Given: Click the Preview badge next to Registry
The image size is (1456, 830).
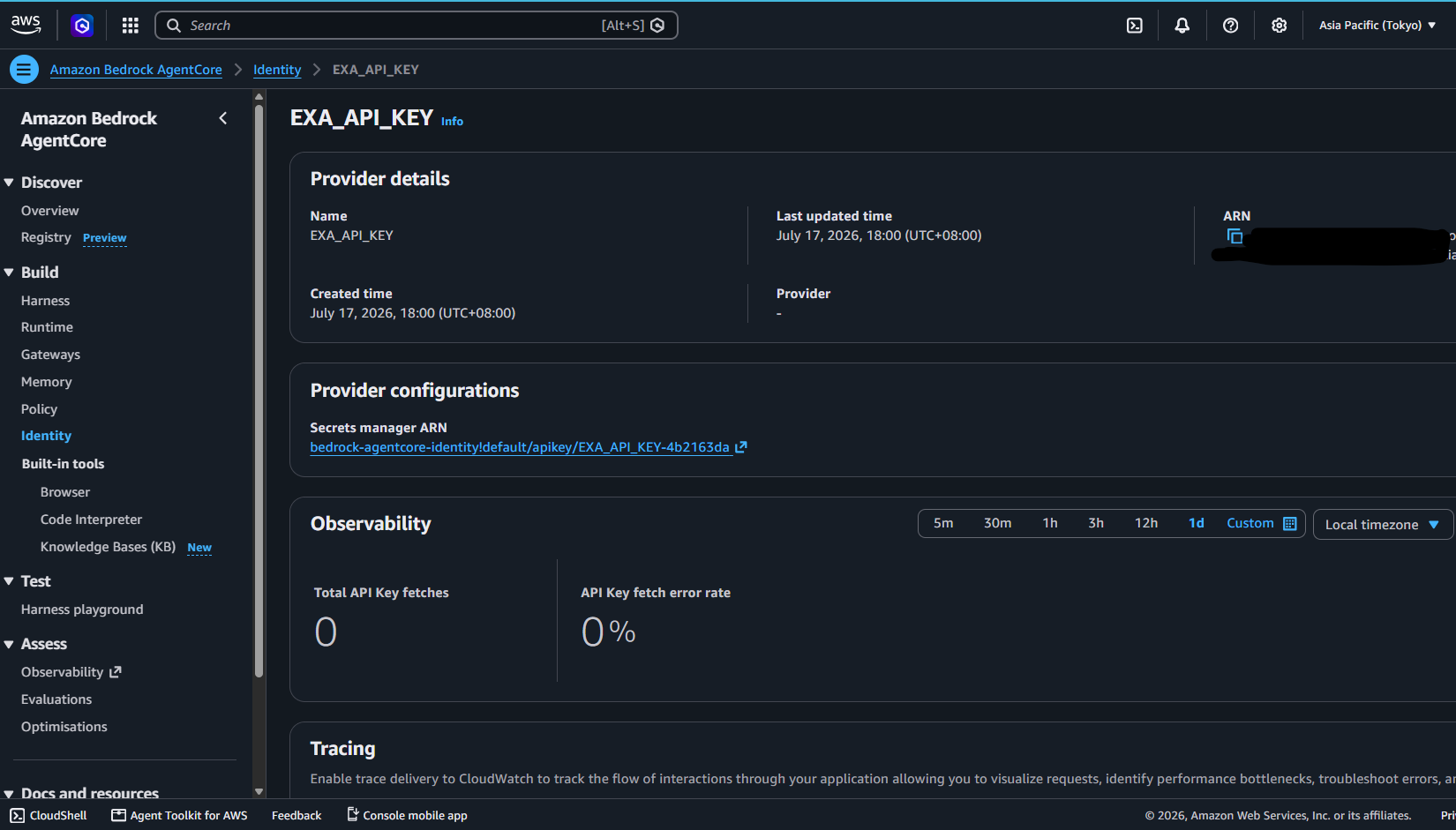Looking at the screenshot, I should click(105, 238).
